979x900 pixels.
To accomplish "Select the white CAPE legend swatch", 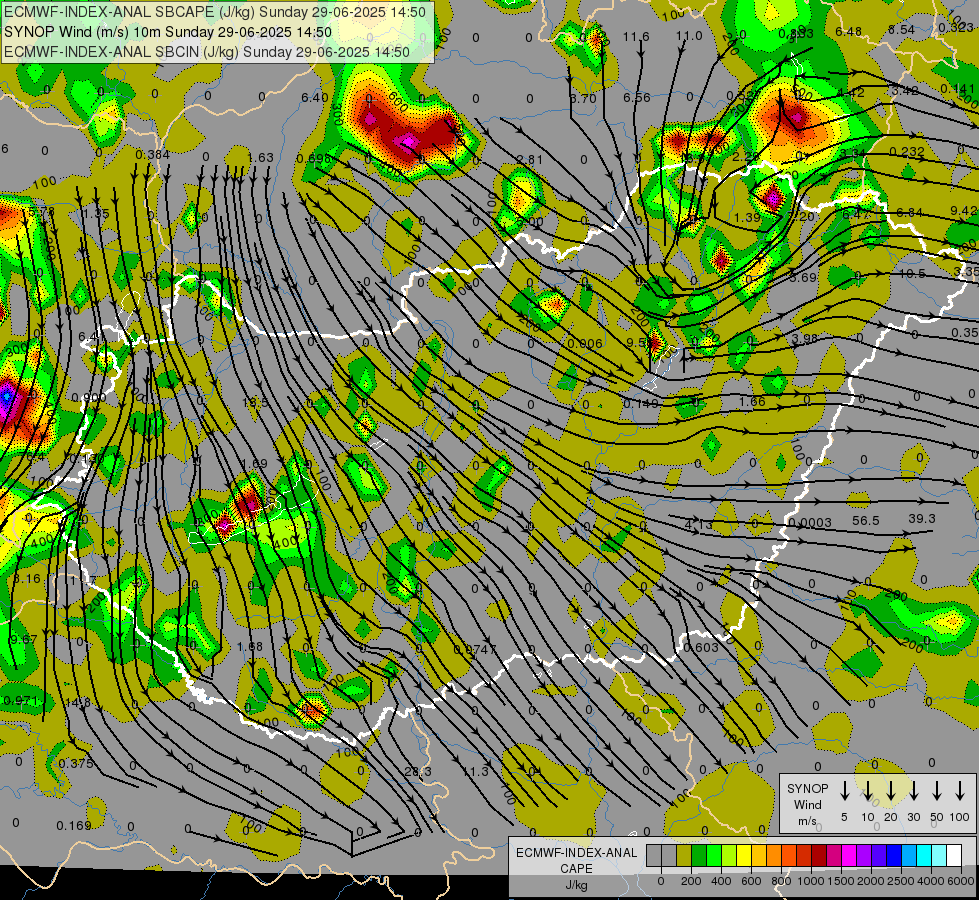I will click(953, 856).
